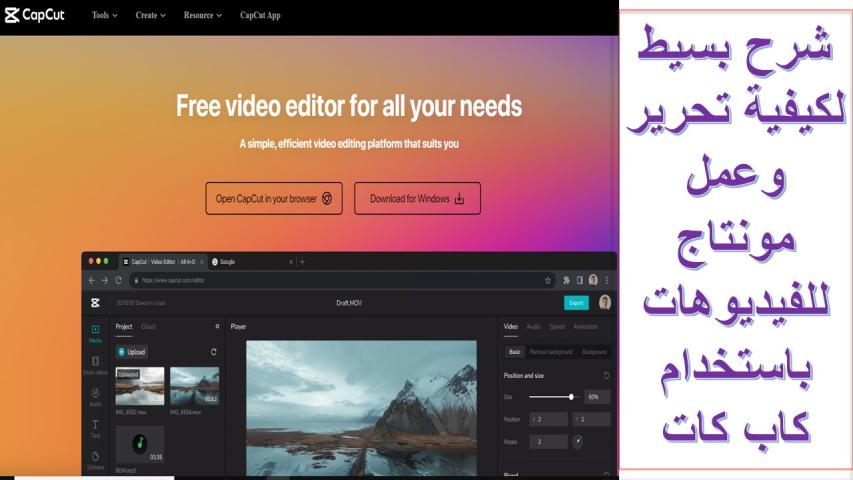The width and height of the screenshot is (853, 480).
Task: Close the CapCut Video Editor tab
Action: tap(202, 262)
